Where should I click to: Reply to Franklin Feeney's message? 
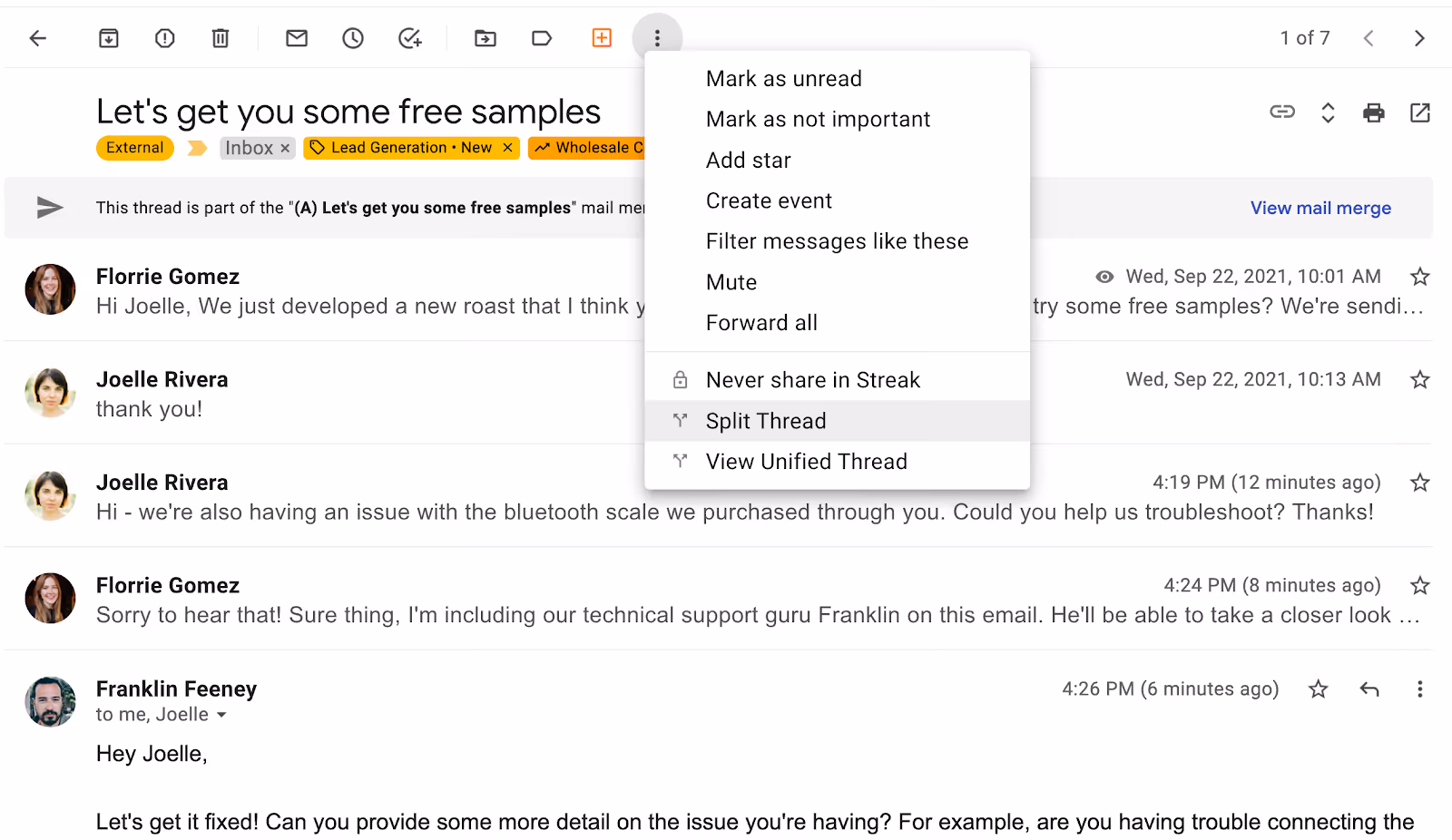coord(1369,689)
